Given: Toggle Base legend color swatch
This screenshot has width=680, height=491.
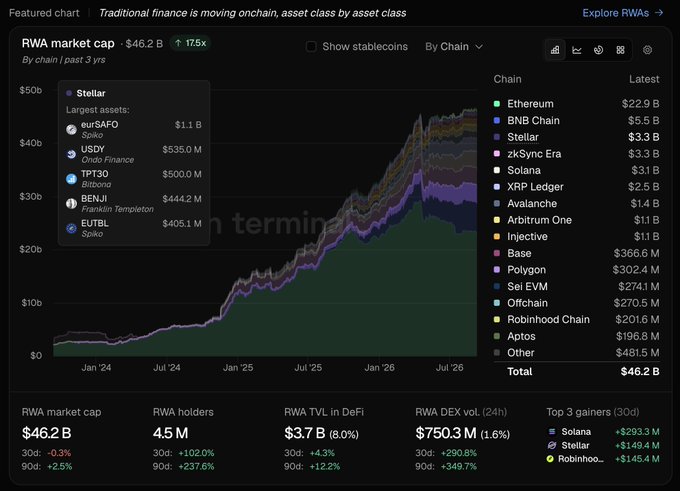Looking at the screenshot, I should tap(497, 253).
